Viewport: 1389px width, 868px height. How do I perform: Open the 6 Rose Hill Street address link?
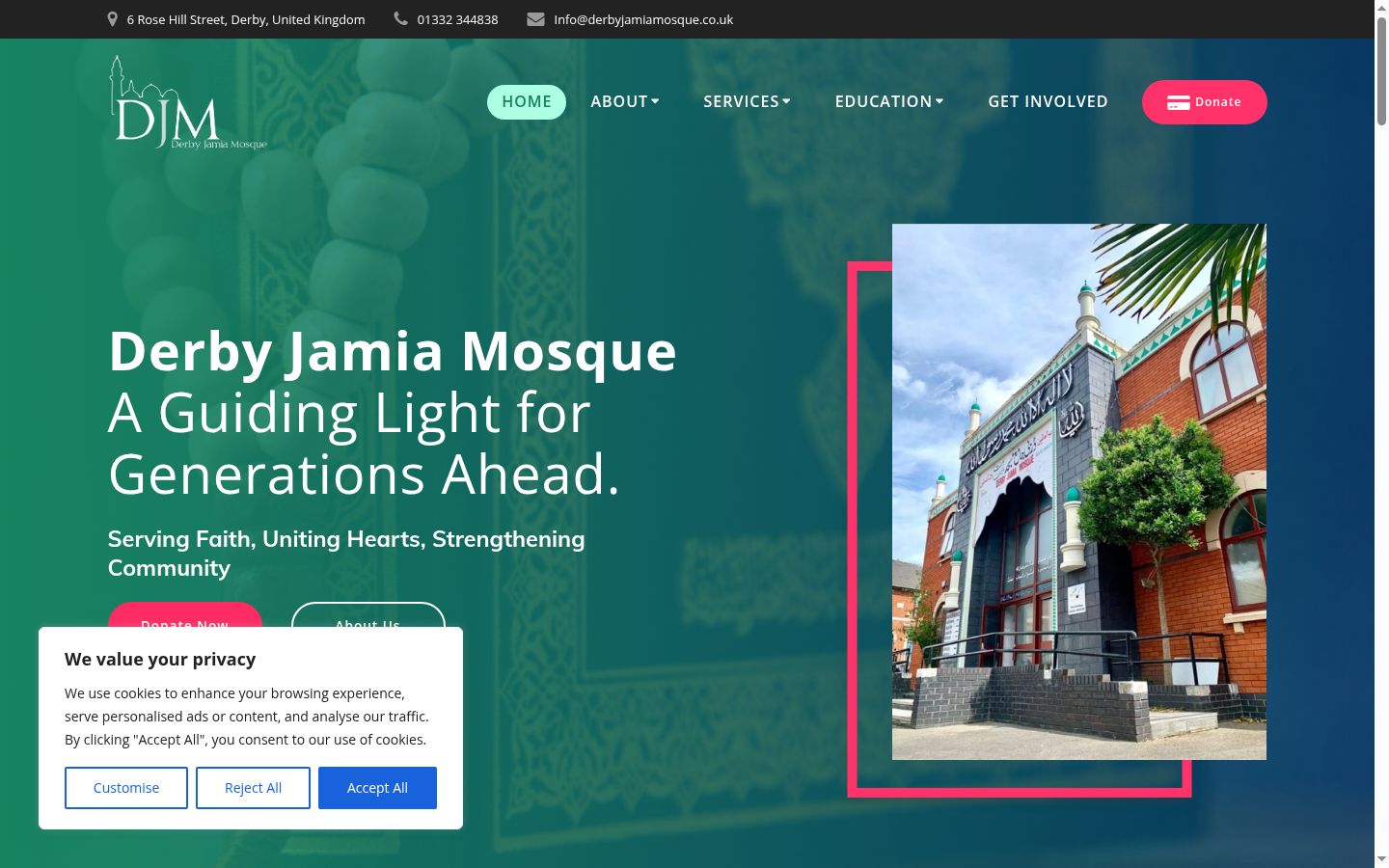pos(246,19)
